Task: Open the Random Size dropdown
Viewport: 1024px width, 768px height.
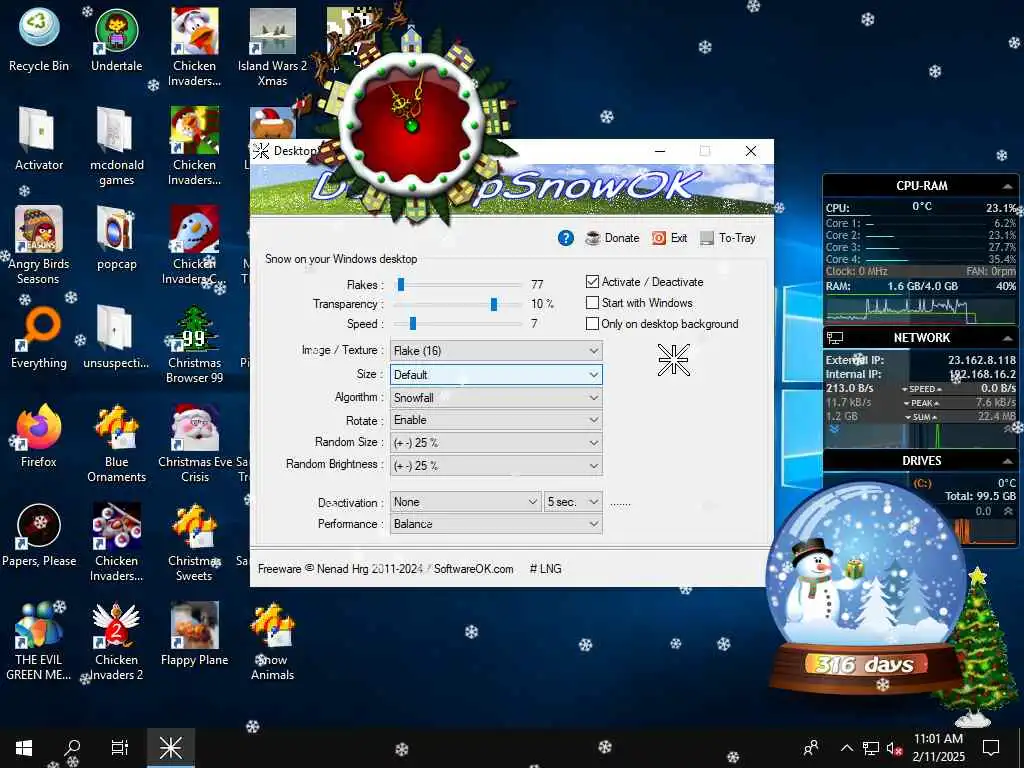Action: (496, 442)
